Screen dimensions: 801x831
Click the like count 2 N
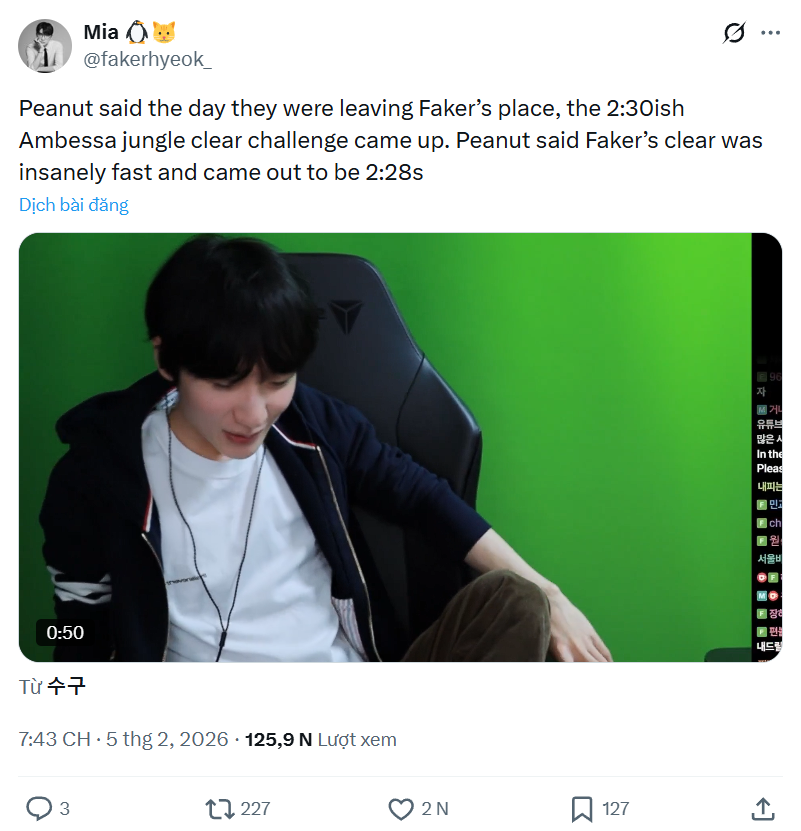point(435,808)
